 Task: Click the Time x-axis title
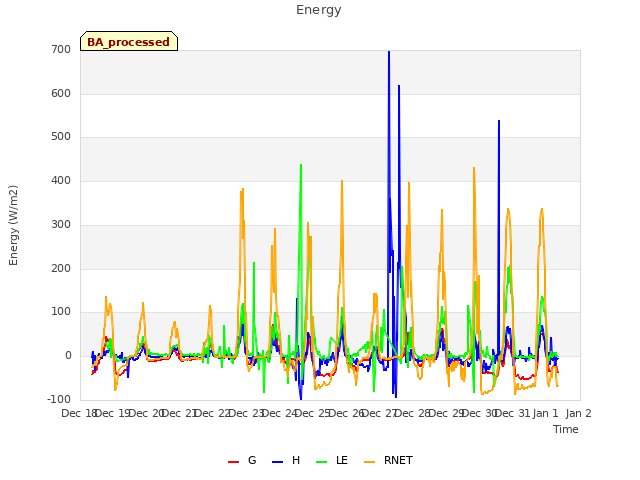point(566,429)
